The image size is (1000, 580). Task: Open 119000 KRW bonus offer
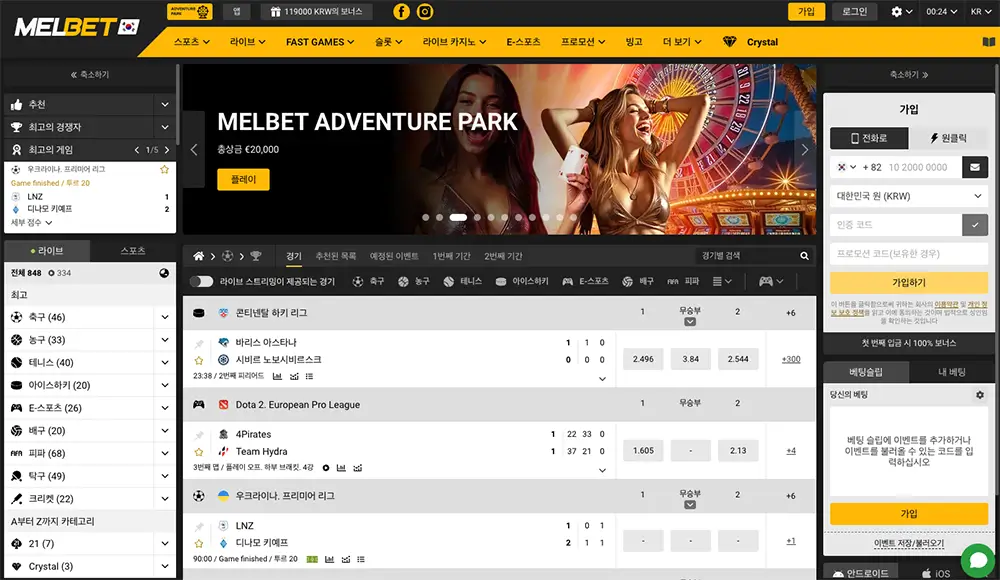316,11
